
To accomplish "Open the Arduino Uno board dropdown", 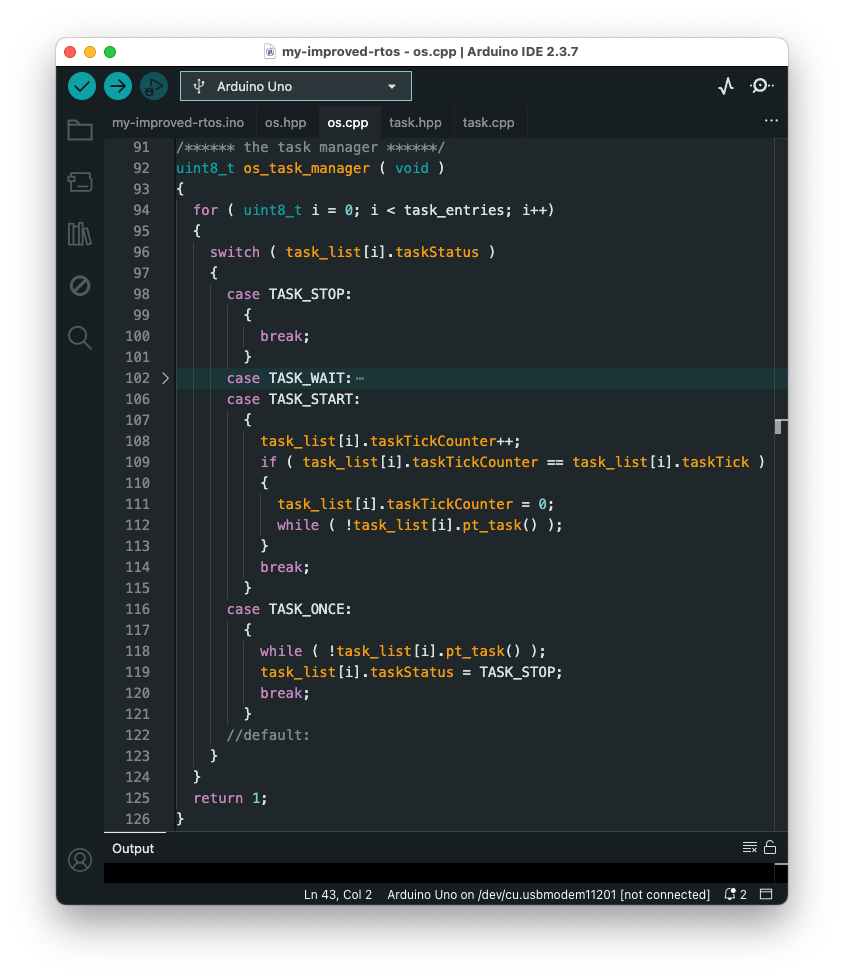I will point(296,87).
